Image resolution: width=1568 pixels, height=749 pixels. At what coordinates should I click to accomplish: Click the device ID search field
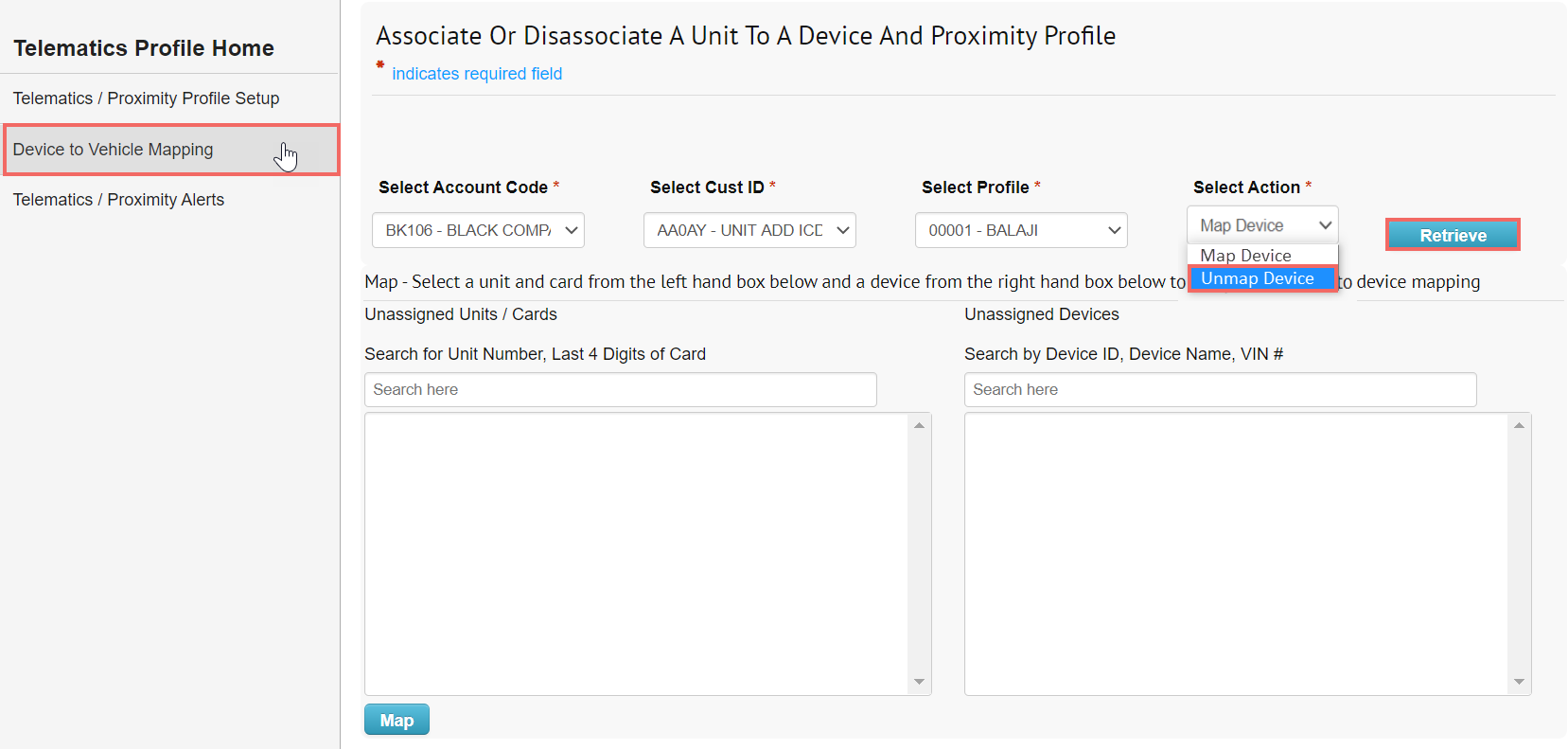click(1219, 389)
